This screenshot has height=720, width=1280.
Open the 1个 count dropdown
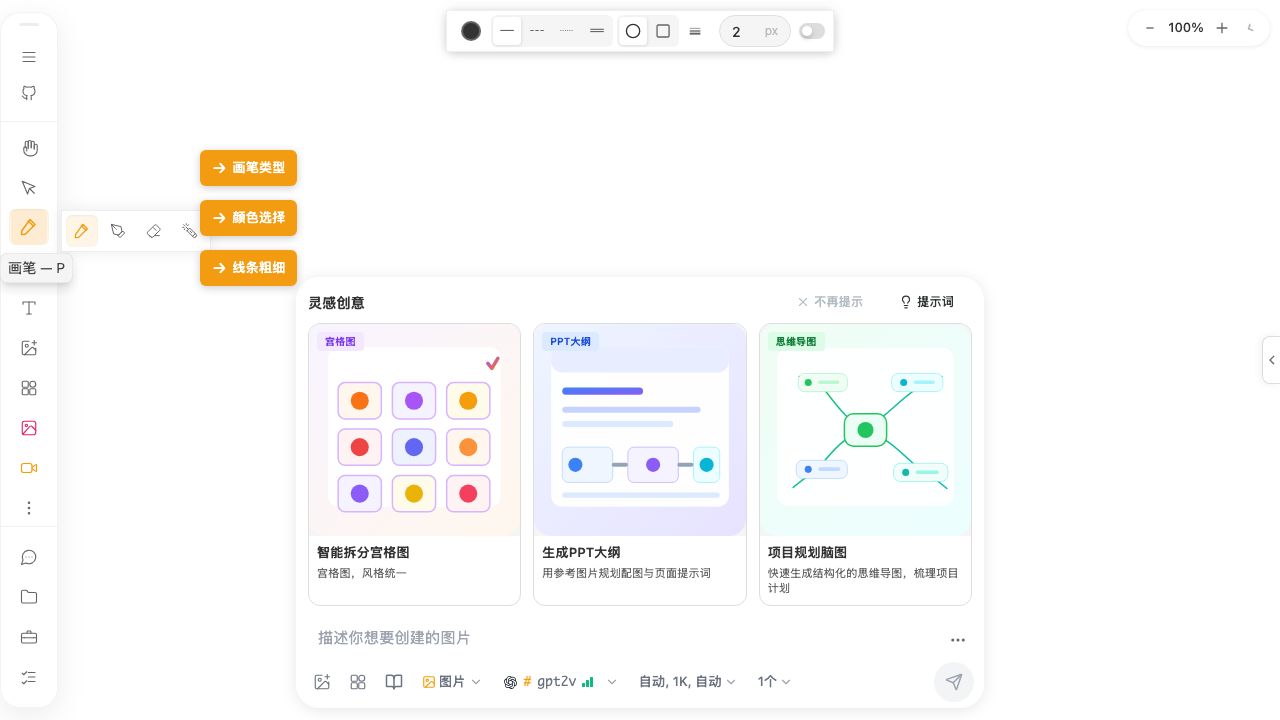(x=774, y=682)
